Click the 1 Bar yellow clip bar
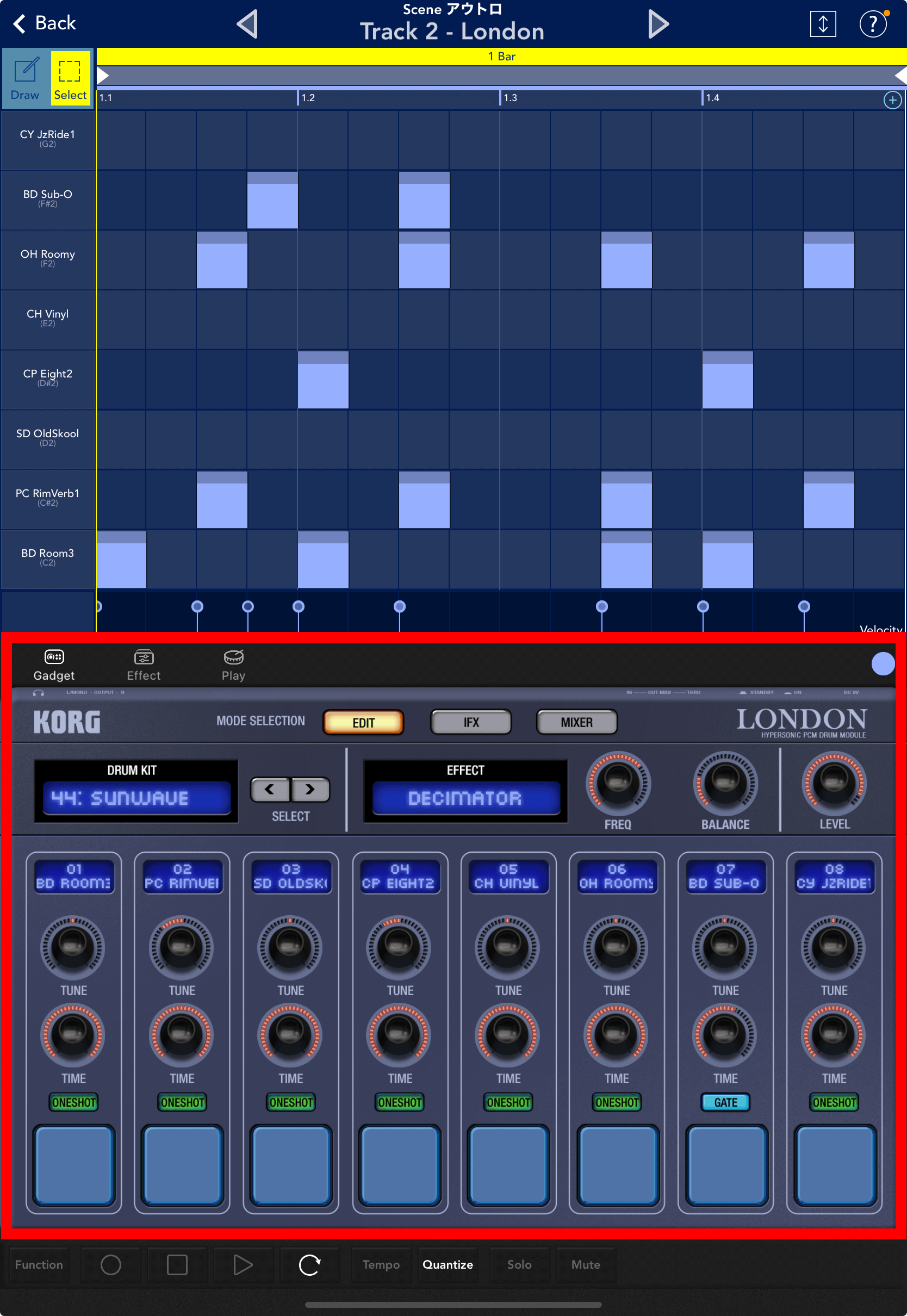This screenshot has width=907, height=1316. [x=501, y=56]
